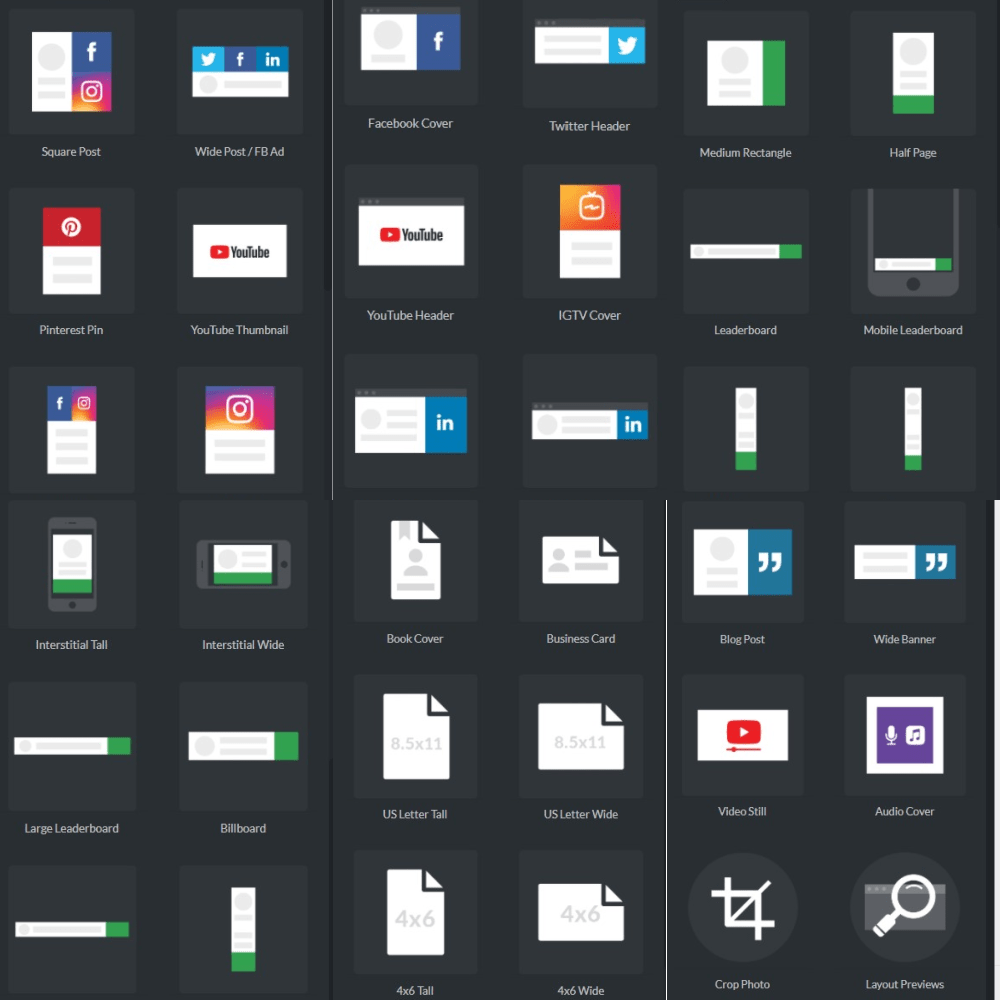This screenshot has height=1000, width=1000.
Task: Select the 4x6 Tall print size
Action: click(x=416, y=912)
